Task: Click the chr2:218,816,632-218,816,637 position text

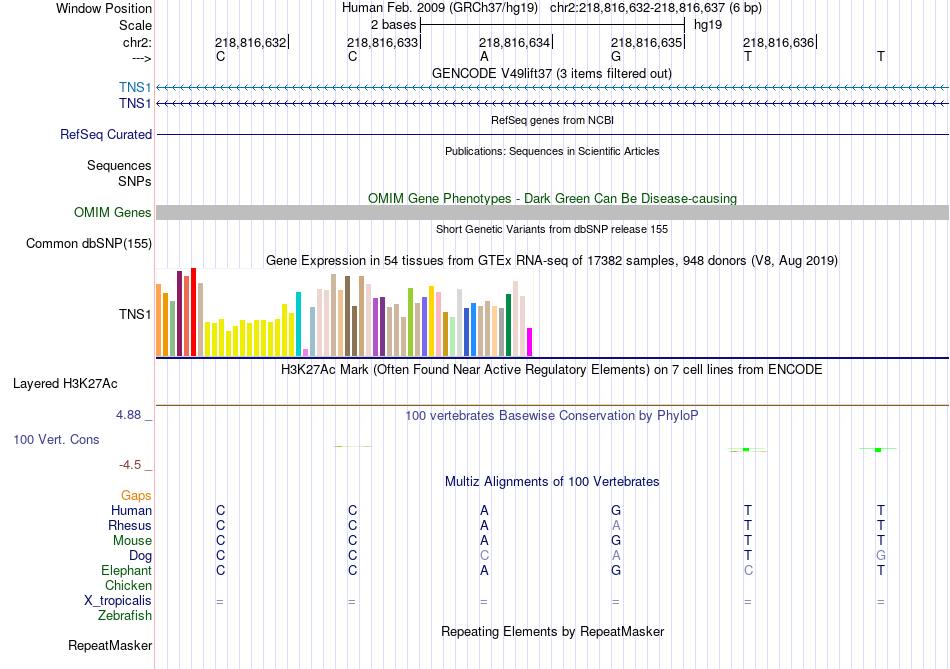Action: tap(656, 8)
